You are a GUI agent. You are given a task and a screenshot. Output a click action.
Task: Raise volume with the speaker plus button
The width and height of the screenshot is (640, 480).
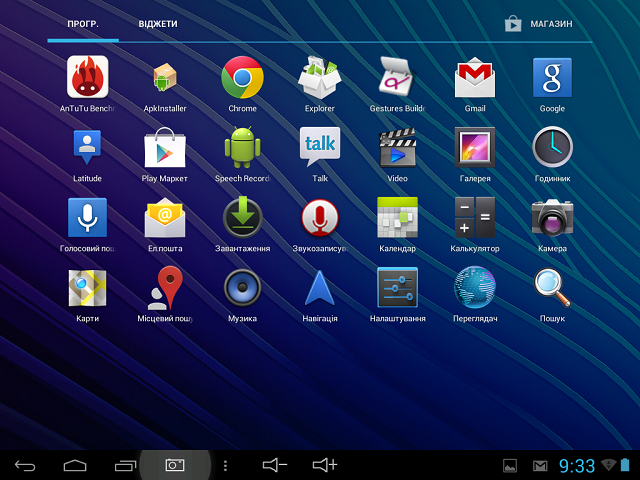pos(325,465)
